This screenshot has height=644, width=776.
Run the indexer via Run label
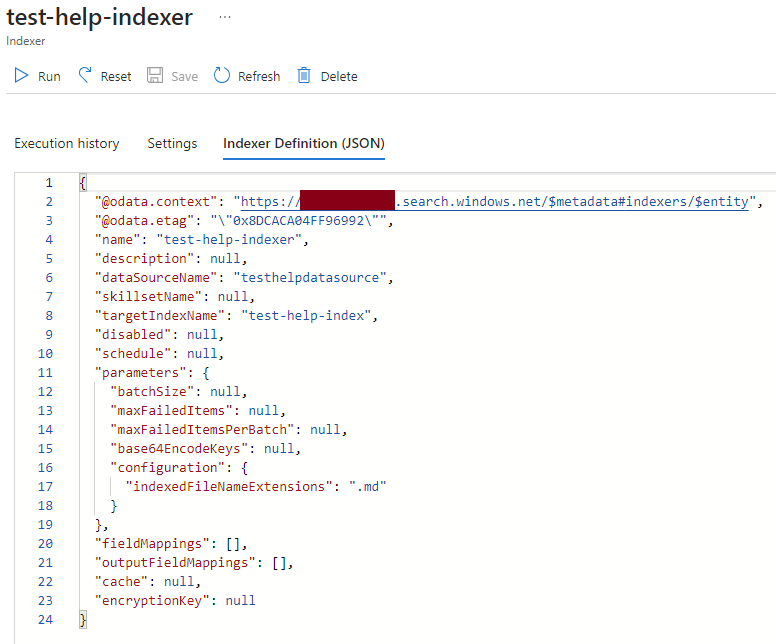pyautogui.click(x=49, y=77)
